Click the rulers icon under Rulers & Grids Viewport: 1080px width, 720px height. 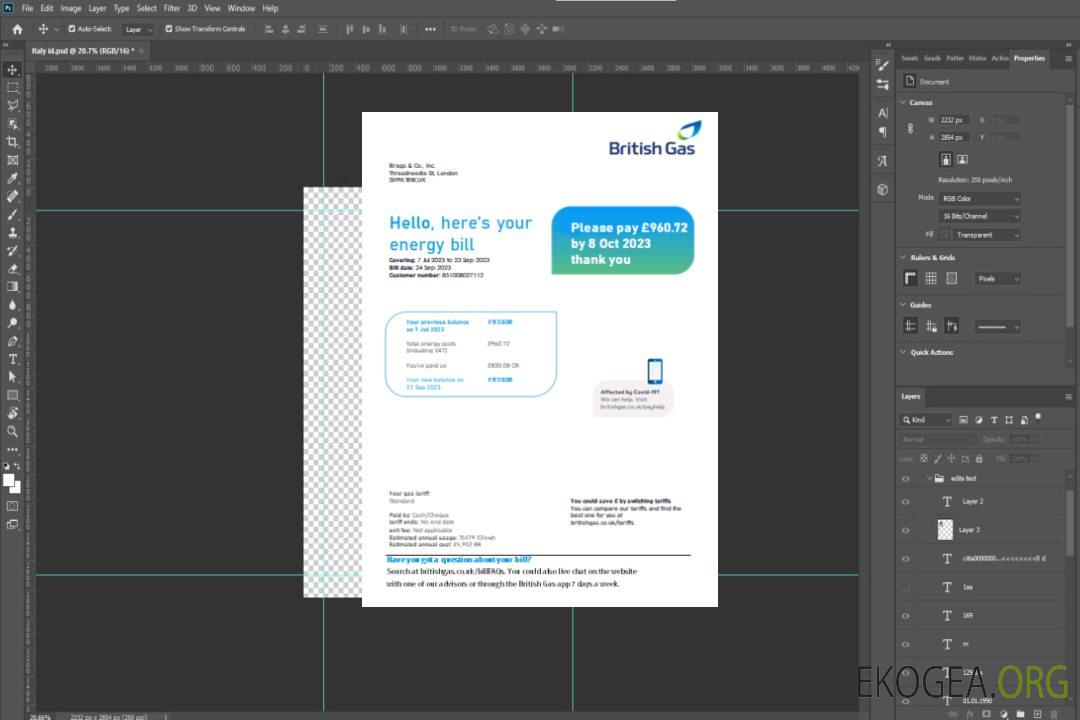pos(910,278)
